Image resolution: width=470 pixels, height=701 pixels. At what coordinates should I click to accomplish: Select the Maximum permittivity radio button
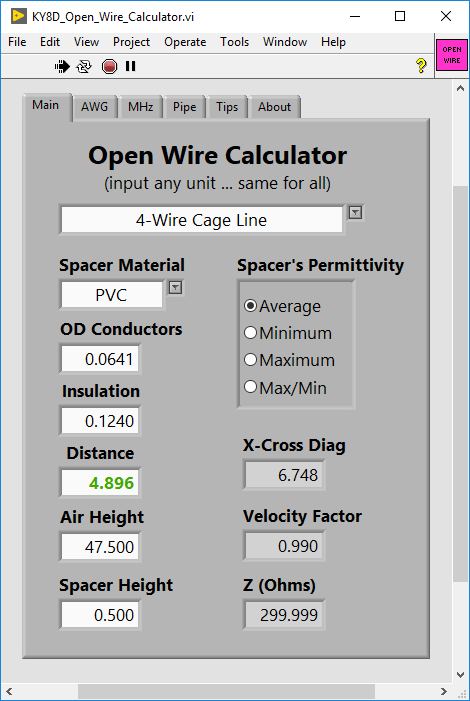(x=289, y=360)
